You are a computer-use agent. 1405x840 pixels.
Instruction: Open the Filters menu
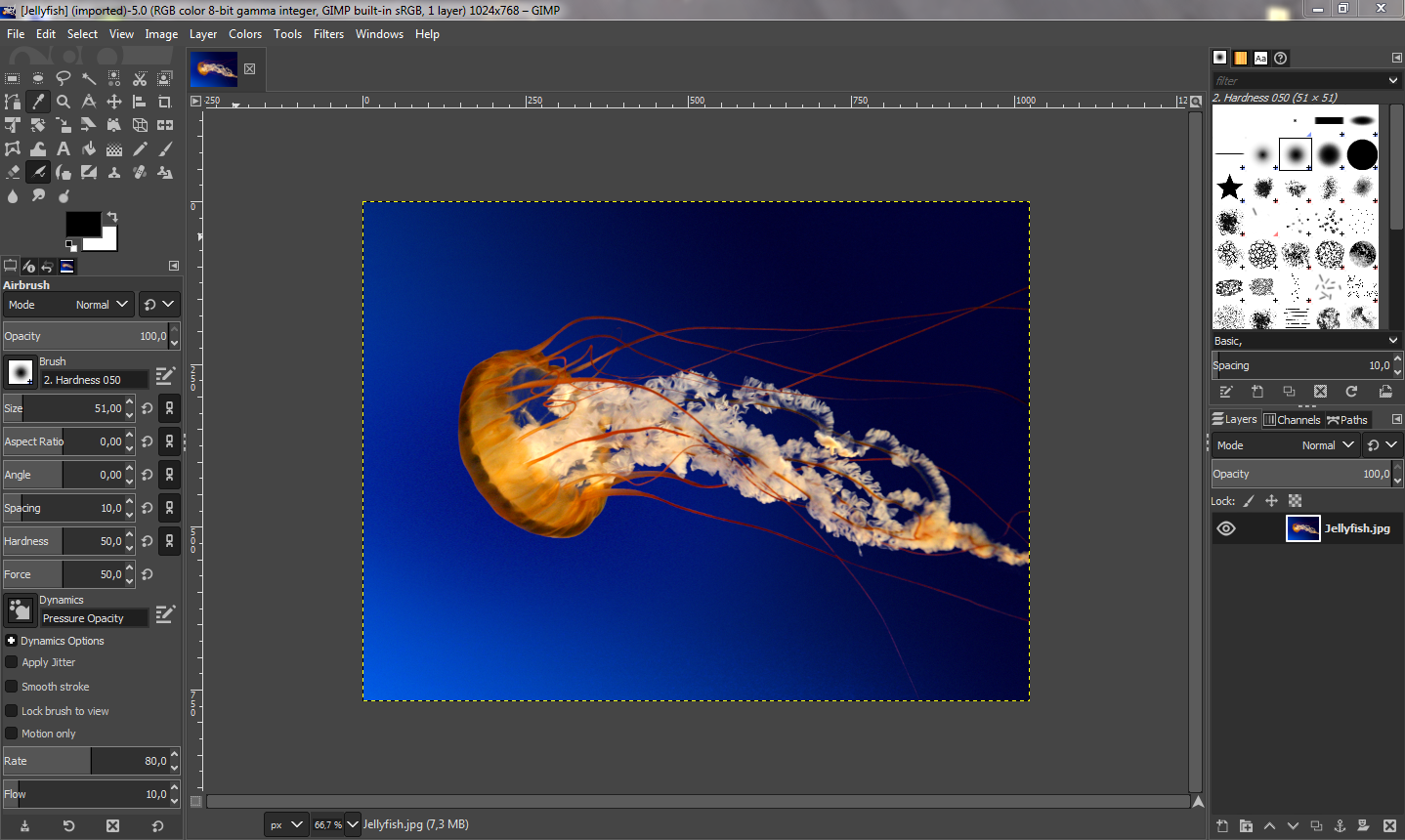(328, 34)
